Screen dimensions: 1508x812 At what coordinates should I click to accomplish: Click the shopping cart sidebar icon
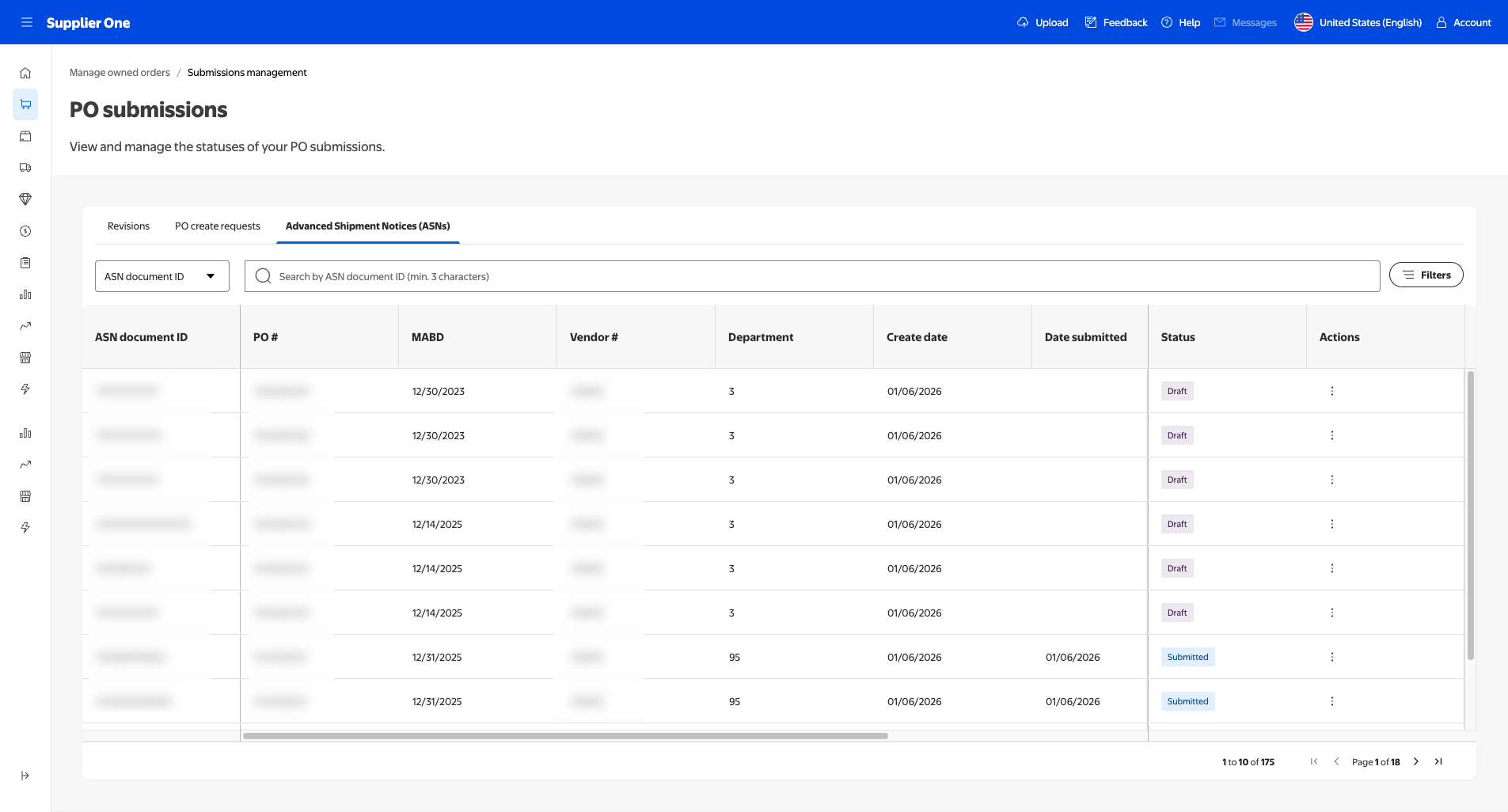[25, 104]
